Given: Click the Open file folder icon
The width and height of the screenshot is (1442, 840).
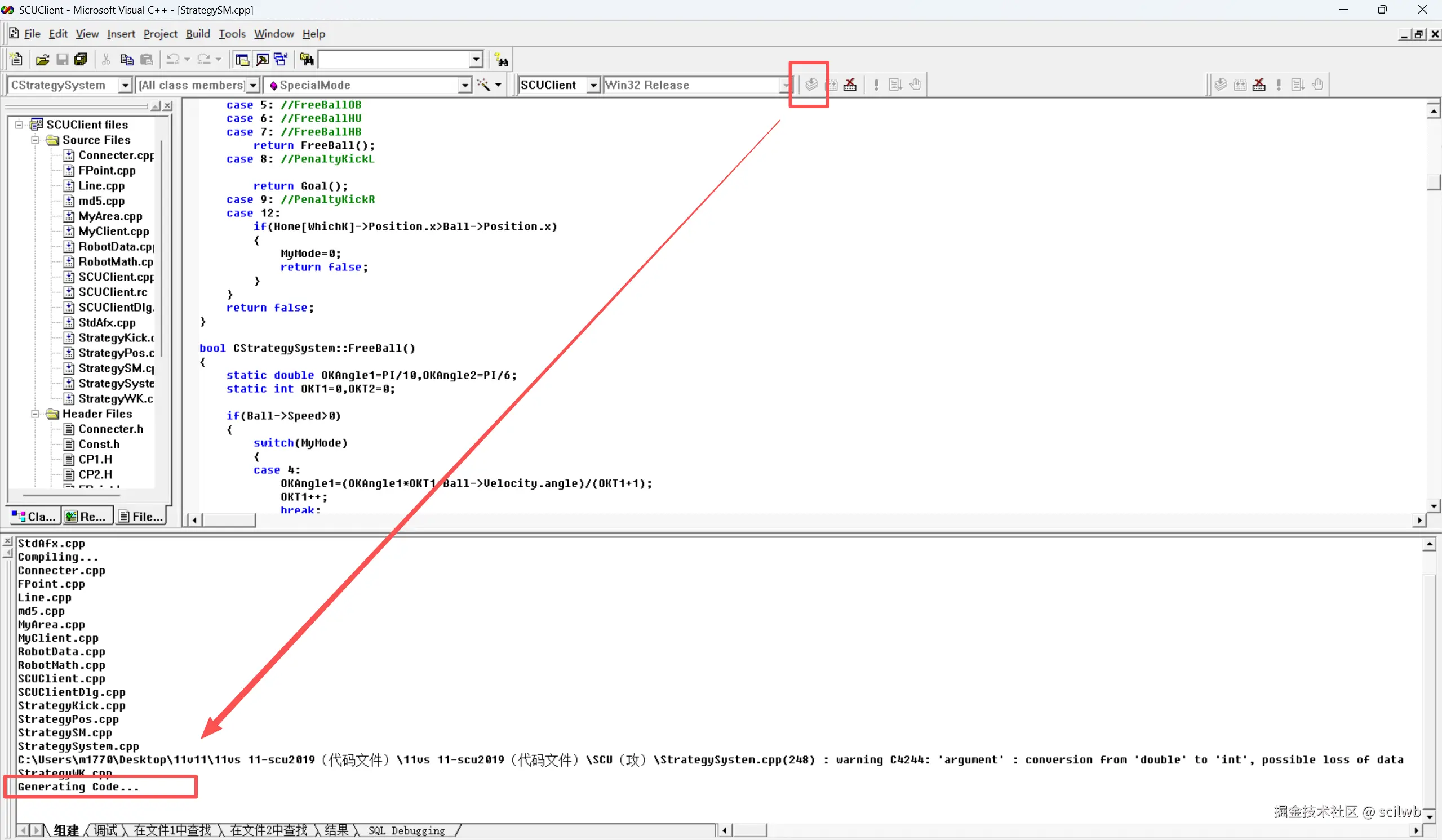Looking at the screenshot, I should [42, 60].
